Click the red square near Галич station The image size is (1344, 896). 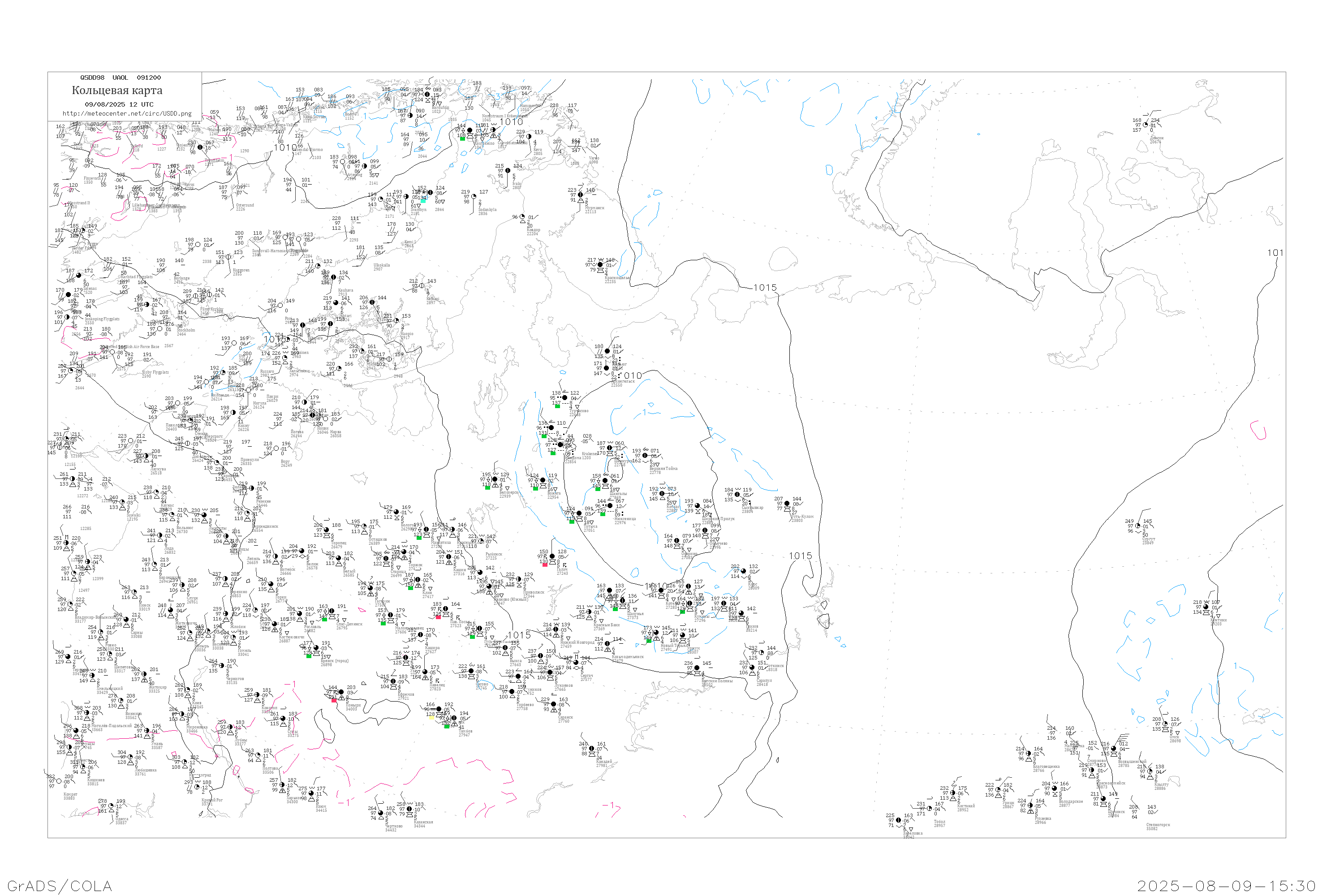[545, 564]
